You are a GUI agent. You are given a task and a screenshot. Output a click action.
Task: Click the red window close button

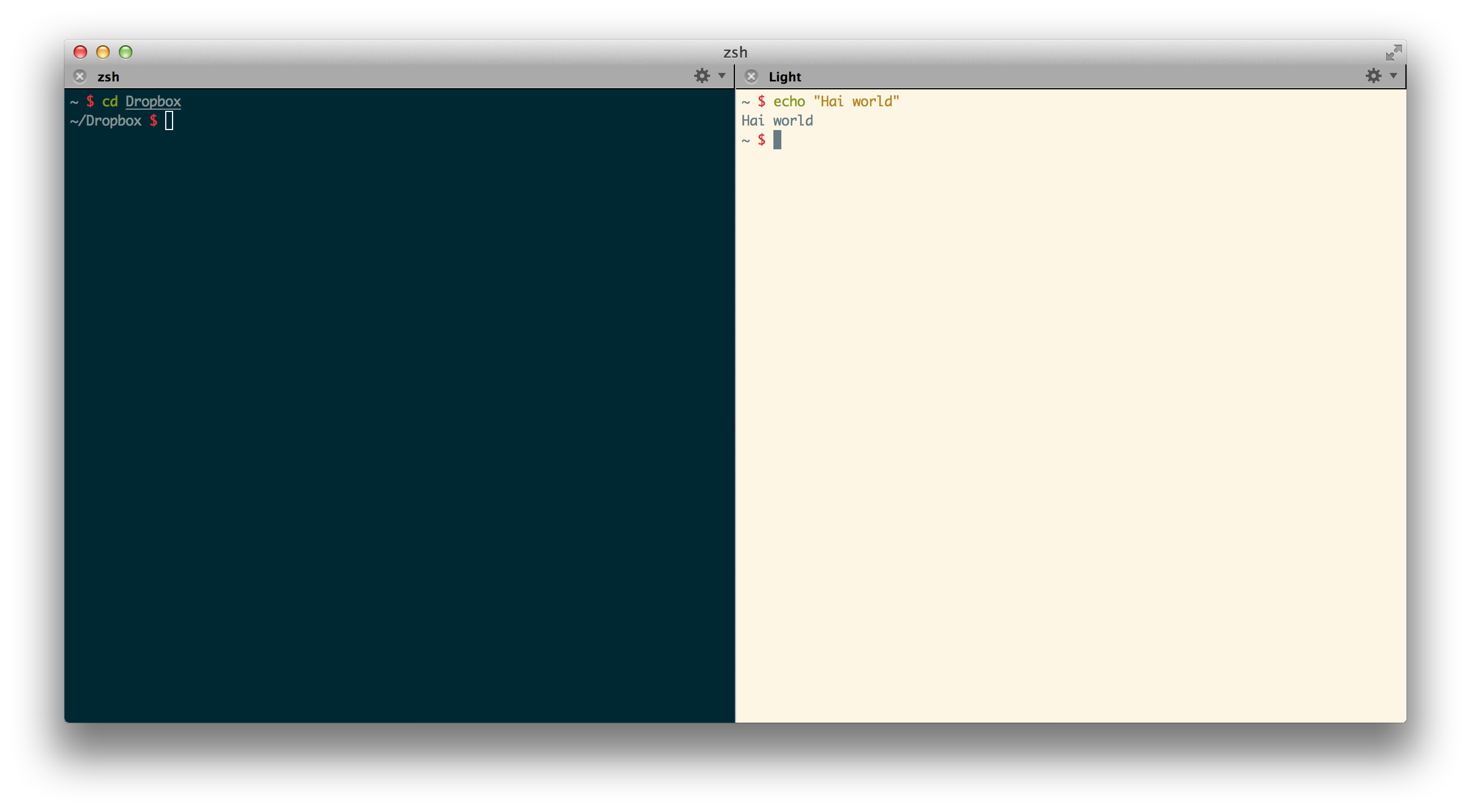pos(80,53)
